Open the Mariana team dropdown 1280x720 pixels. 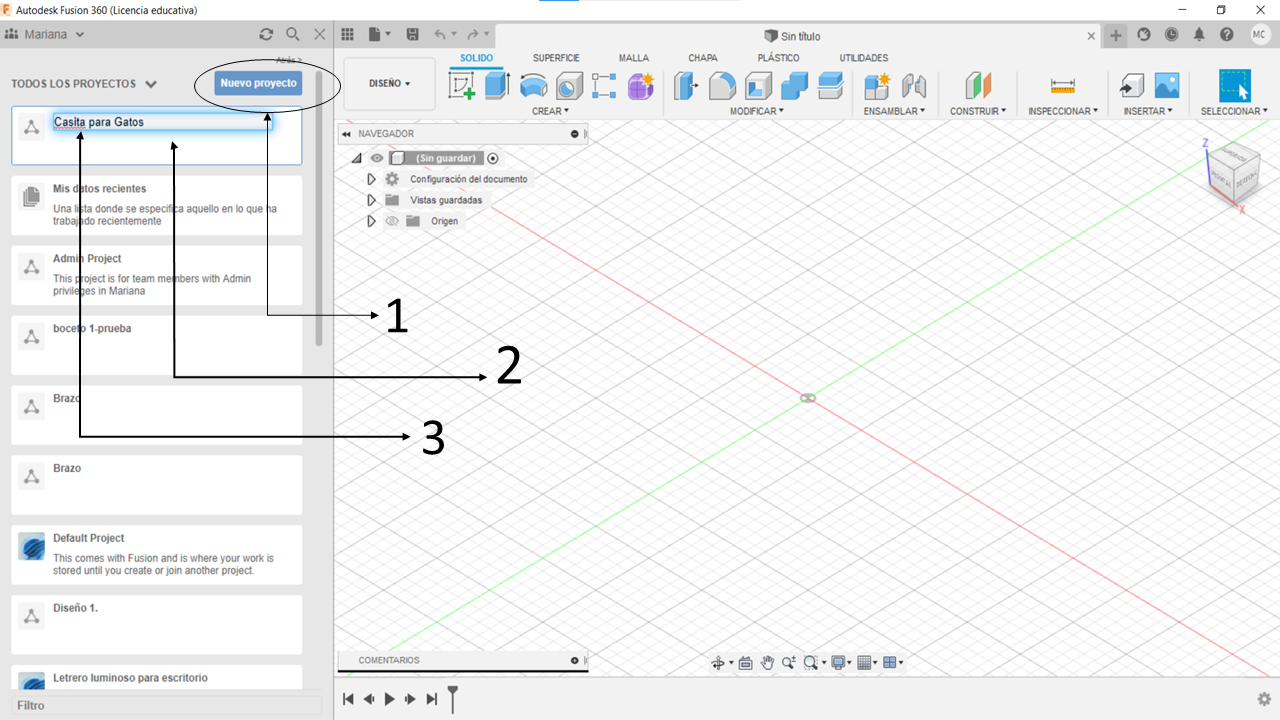pos(46,34)
